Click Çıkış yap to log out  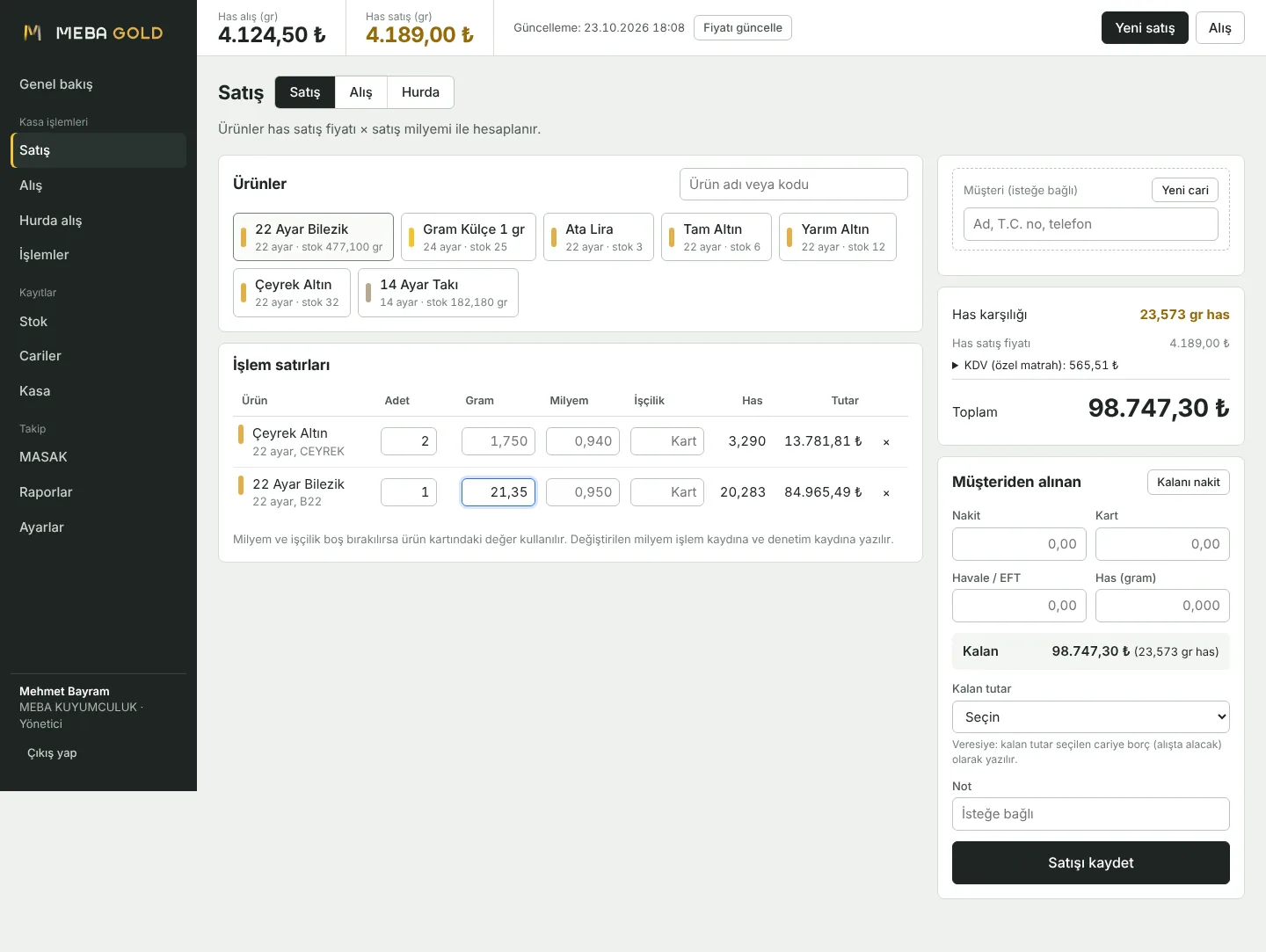click(x=52, y=753)
